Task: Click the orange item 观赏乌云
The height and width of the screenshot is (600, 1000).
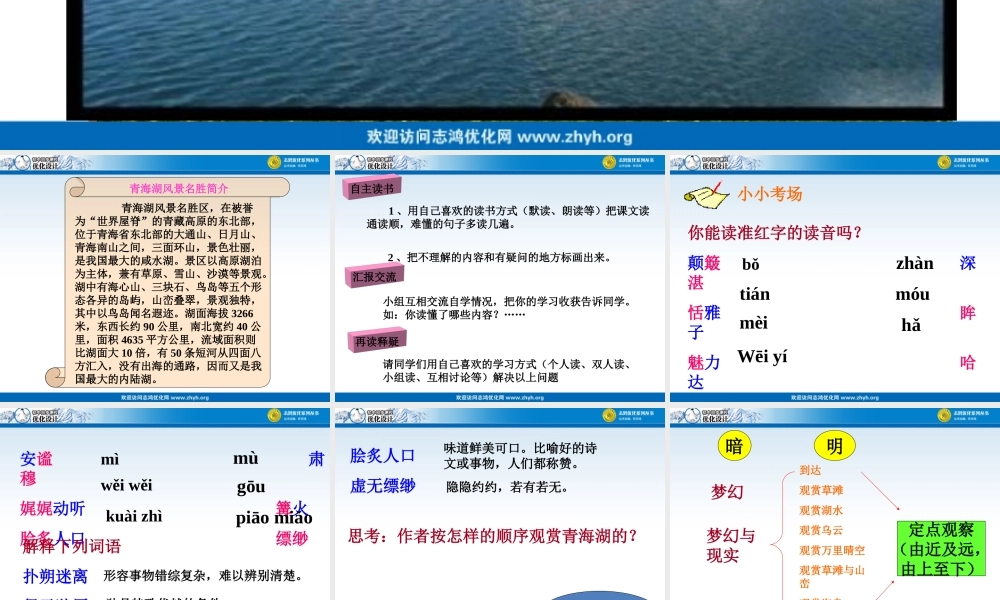Action: [x=821, y=530]
